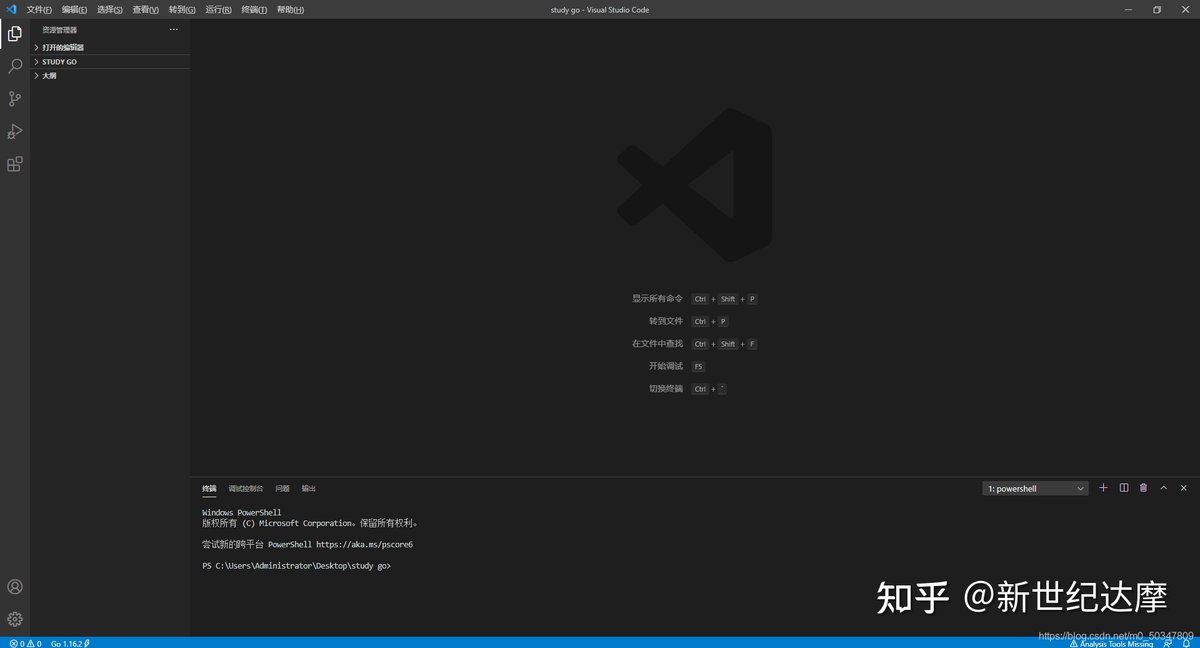This screenshot has height=648, width=1200.
Task: Click the 切换终端 shortcut hint
Action: (666, 388)
